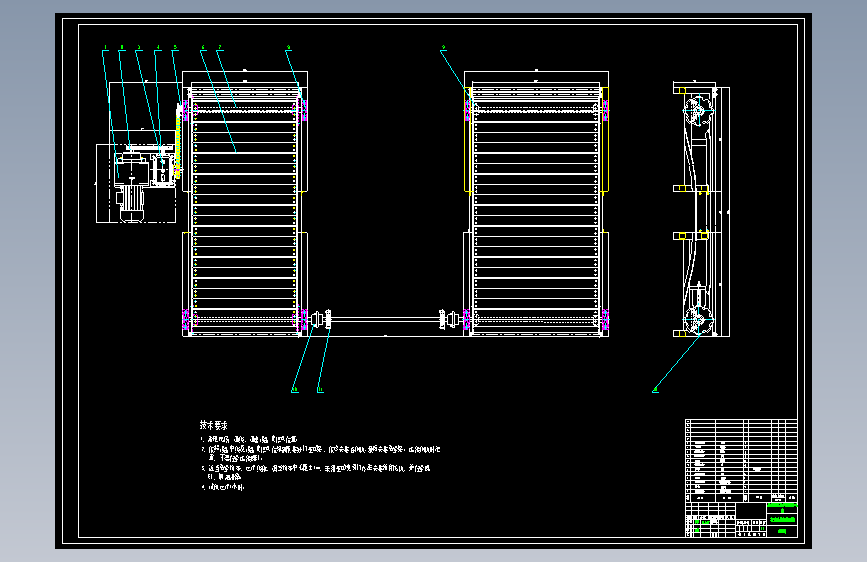Click the green drawing title in the title block
Image resolution: width=867 pixels, height=562 pixels.
click(782, 519)
